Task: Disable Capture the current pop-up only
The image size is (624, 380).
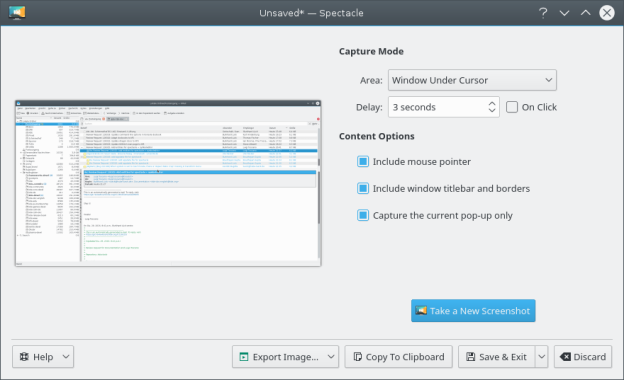Action: click(363, 215)
